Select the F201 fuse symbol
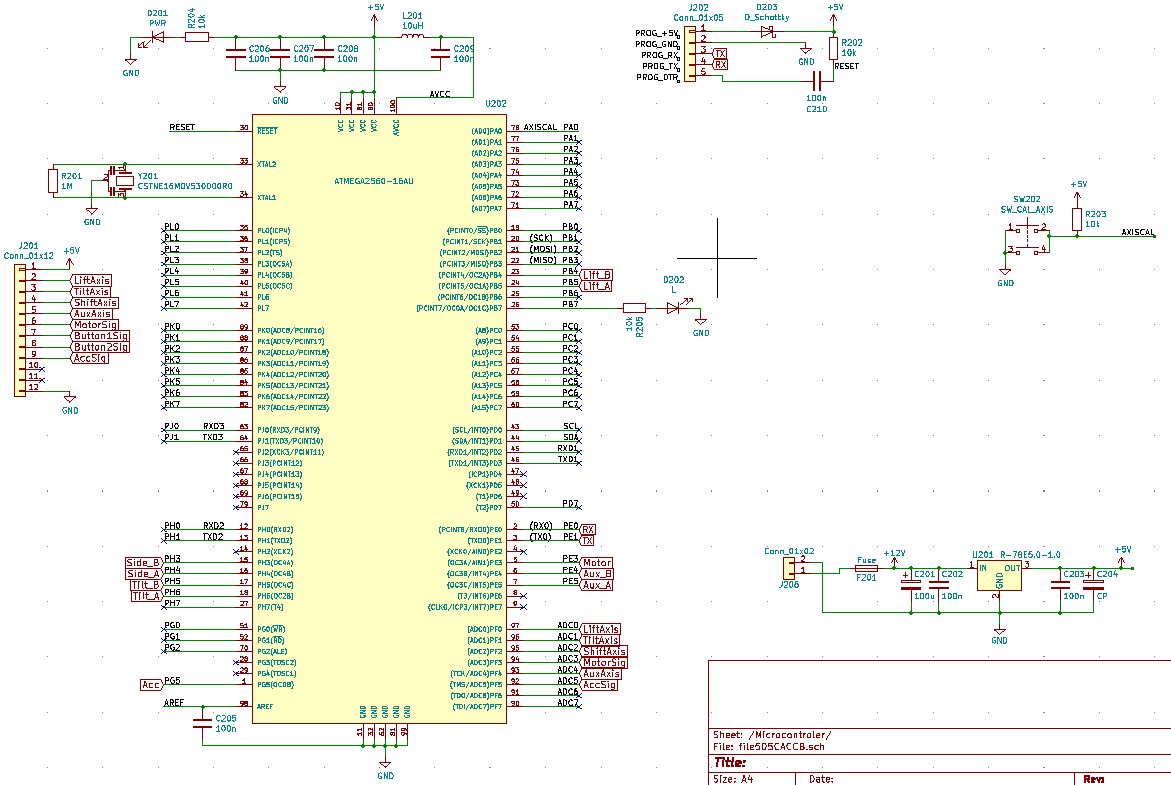The height and width of the screenshot is (785, 1171). coord(866,568)
